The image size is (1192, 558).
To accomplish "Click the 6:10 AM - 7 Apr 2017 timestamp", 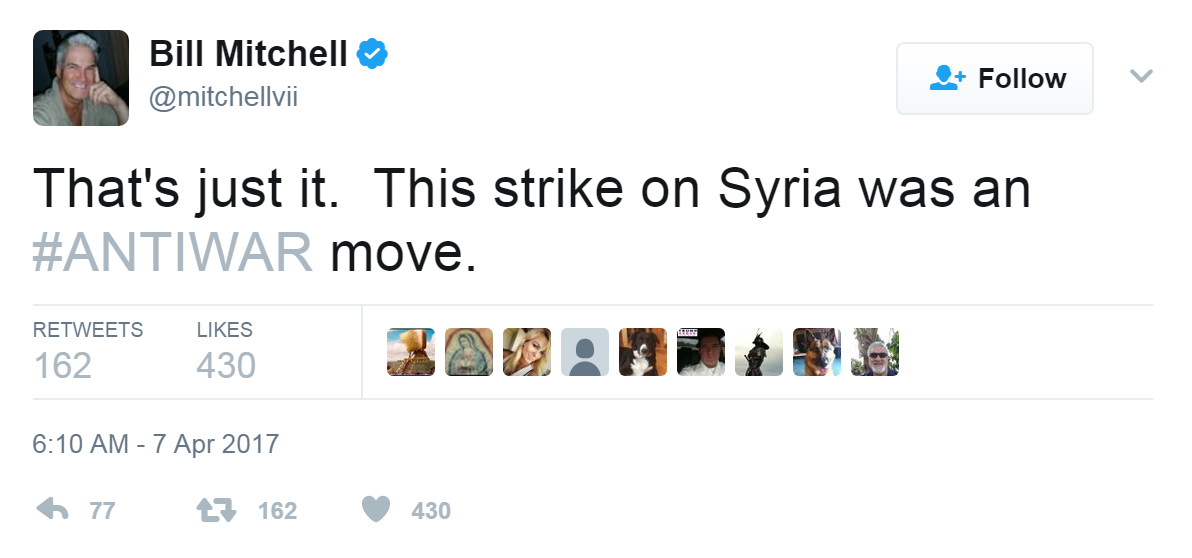I will tap(155, 444).
